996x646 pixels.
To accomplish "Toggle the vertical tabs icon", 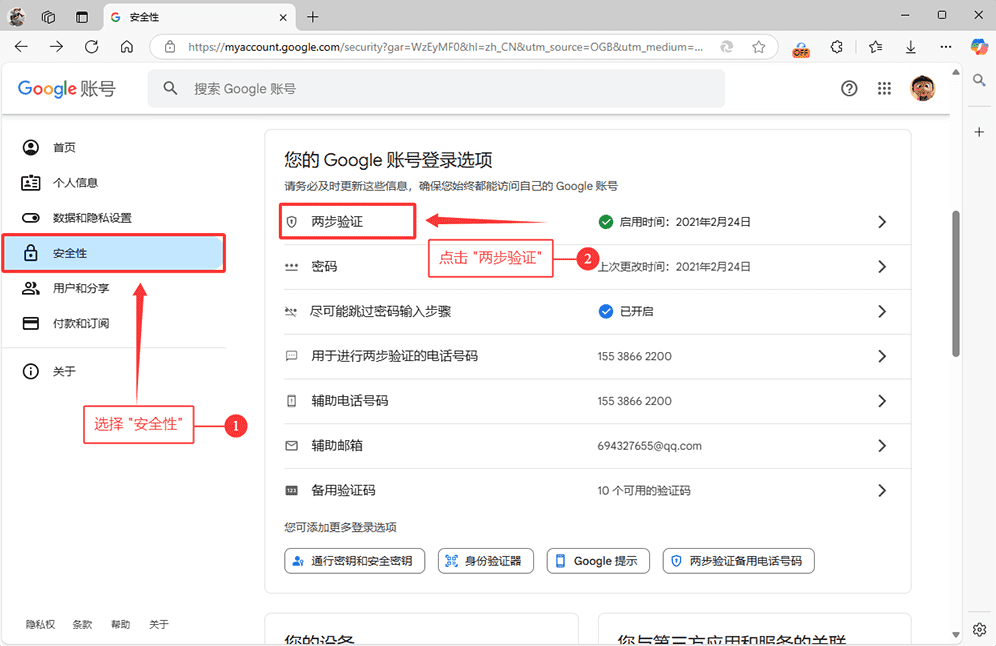I will tap(82, 17).
